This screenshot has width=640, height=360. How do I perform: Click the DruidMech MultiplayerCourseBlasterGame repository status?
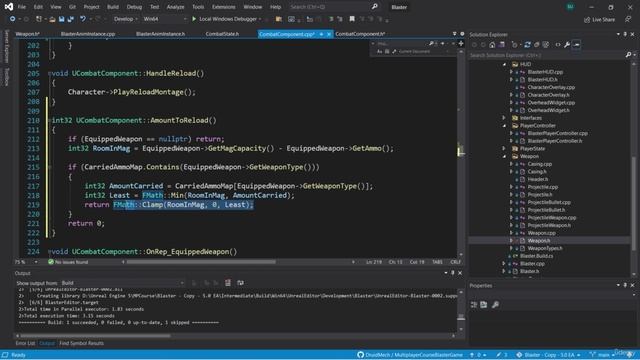pyautogui.click(x=410, y=355)
